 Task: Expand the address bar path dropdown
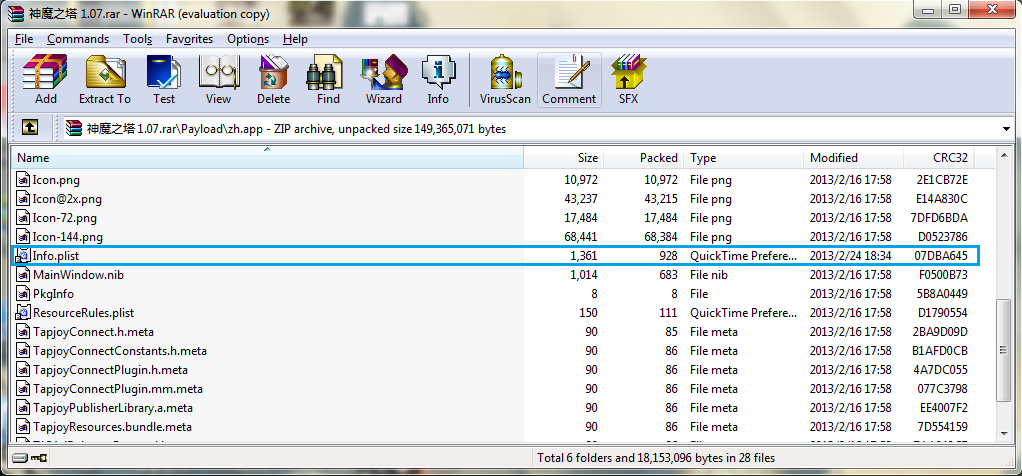[1008, 128]
